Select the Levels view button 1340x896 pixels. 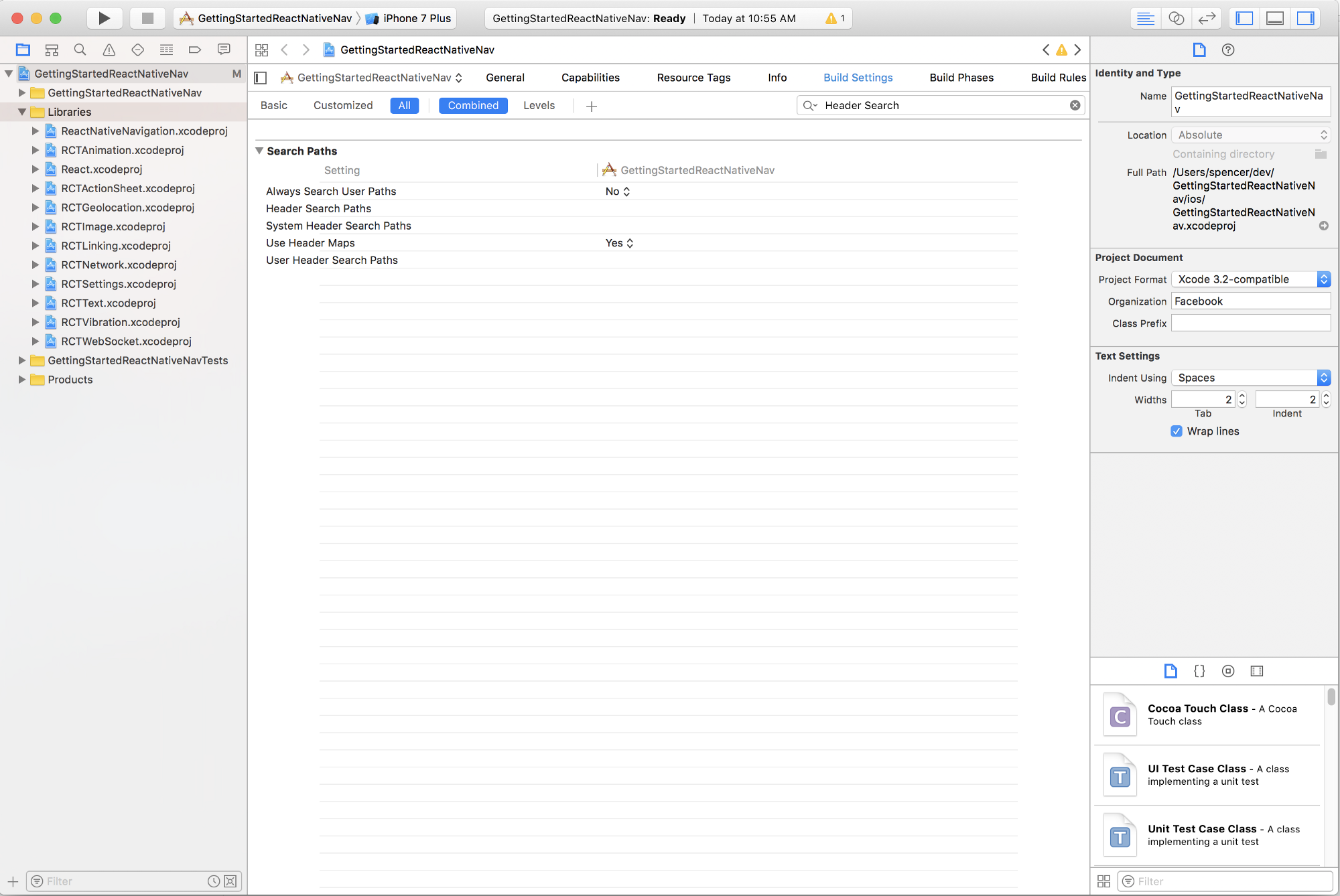pos(539,105)
